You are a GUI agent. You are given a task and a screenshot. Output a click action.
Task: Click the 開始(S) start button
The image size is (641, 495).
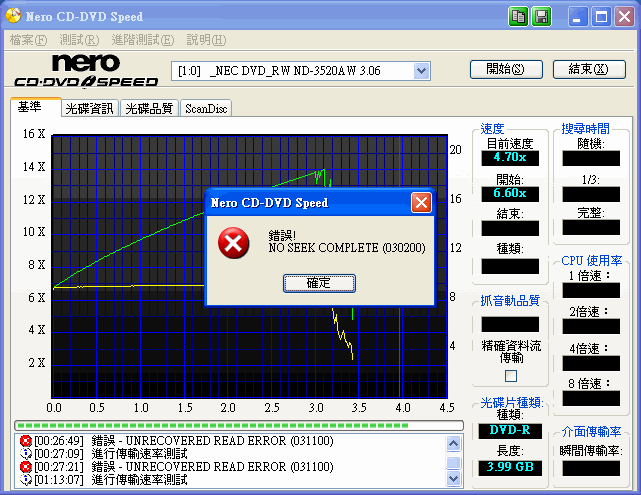506,69
